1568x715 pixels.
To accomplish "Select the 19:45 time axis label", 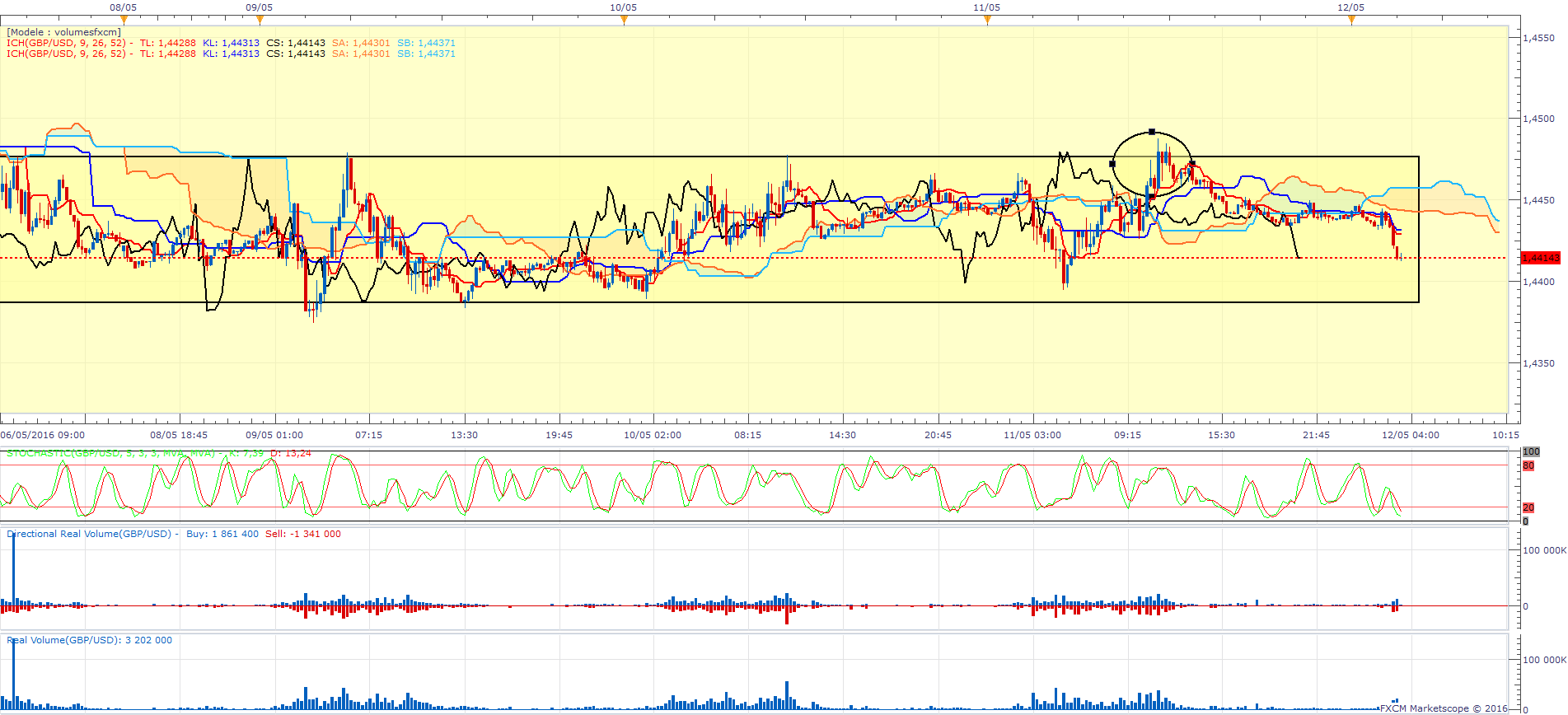I will tap(559, 435).
